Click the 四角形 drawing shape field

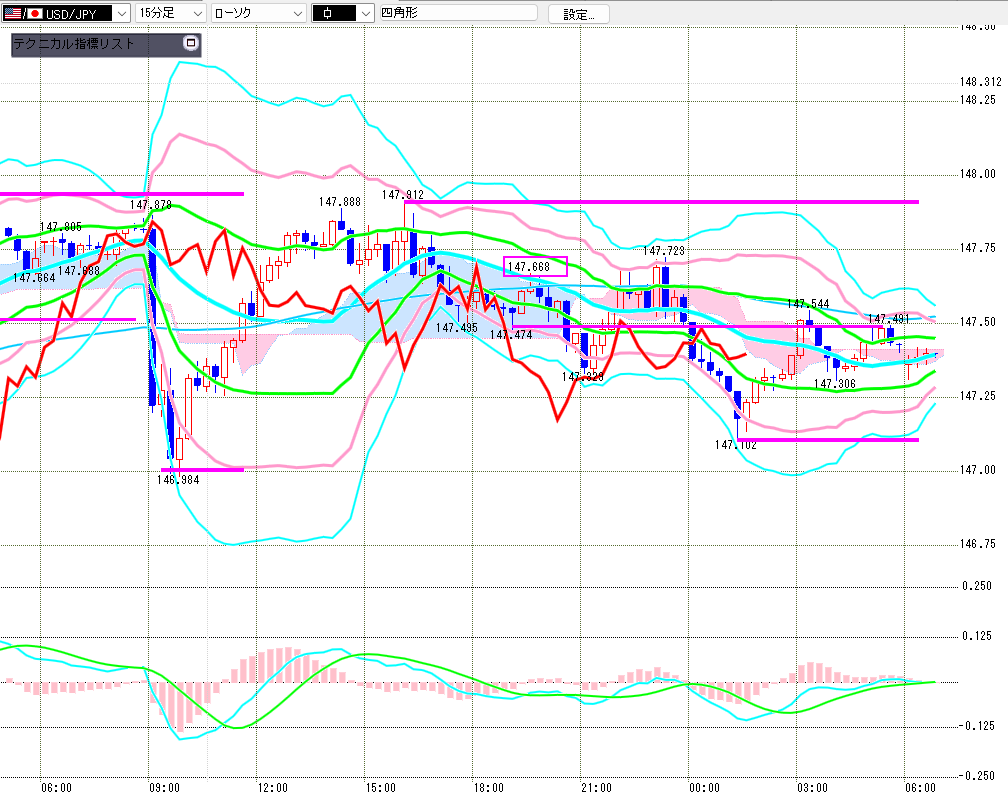click(x=458, y=13)
